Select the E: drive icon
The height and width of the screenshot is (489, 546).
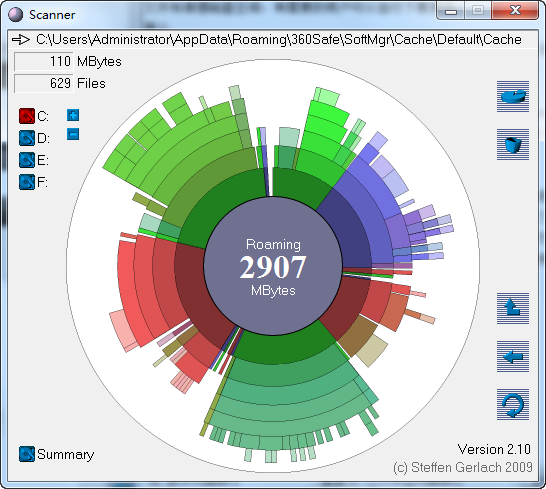27,160
